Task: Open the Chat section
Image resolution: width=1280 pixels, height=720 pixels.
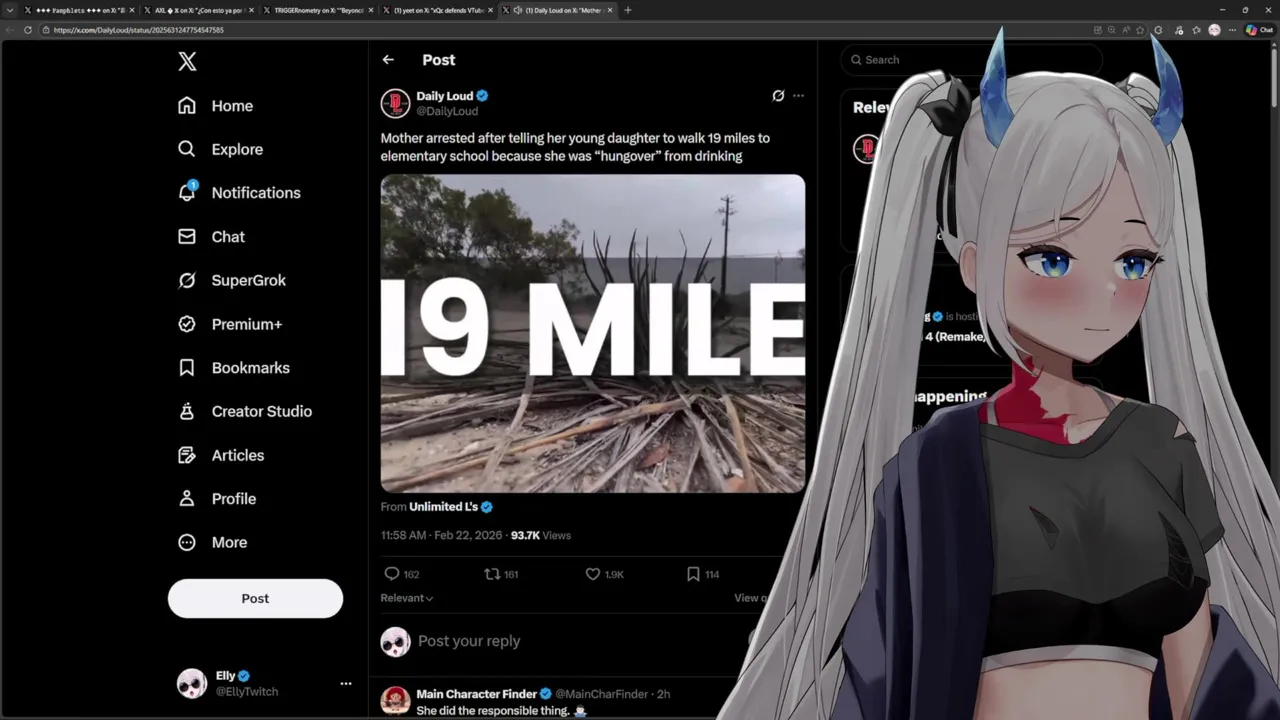Action: pos(211,237)
